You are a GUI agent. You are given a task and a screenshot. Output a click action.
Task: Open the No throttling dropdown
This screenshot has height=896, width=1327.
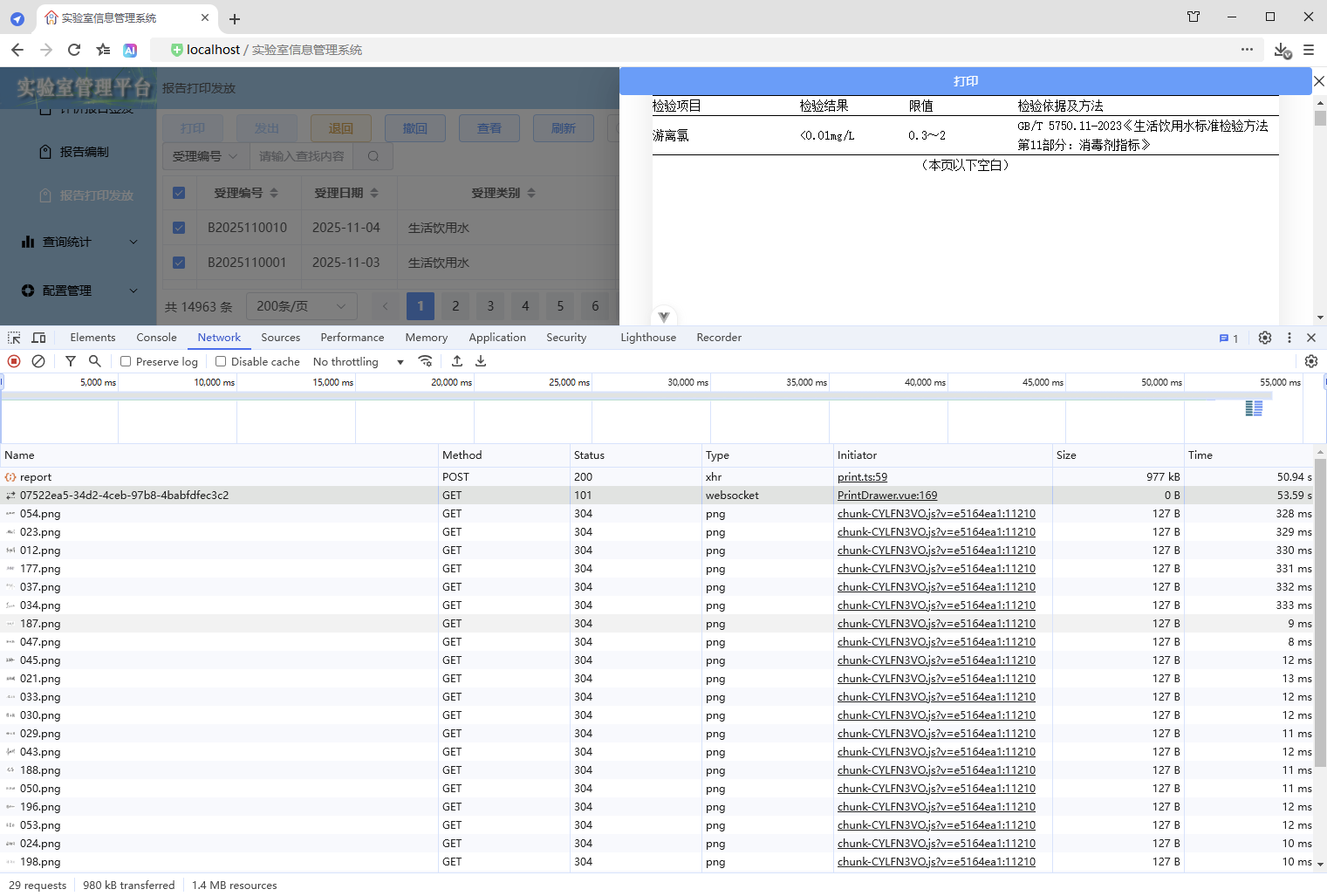pyautogui.click(x=359, y=361)
